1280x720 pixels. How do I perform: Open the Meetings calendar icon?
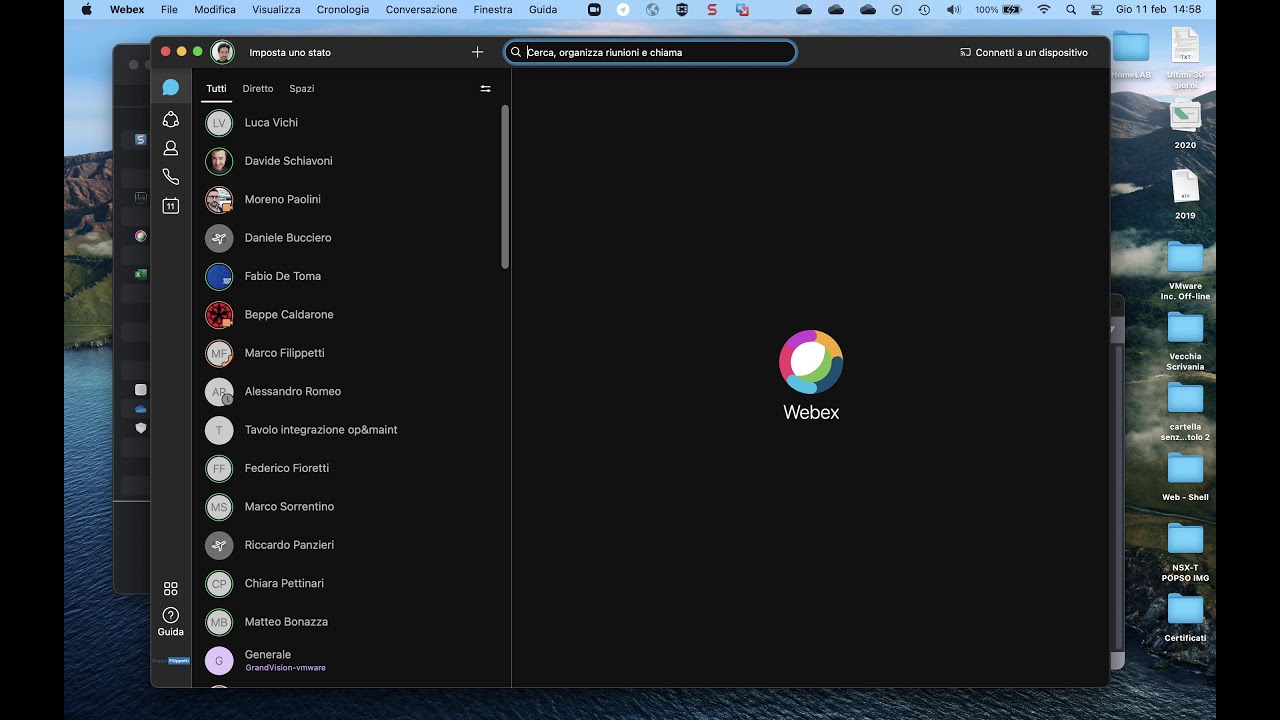click(x=171, y=206)
